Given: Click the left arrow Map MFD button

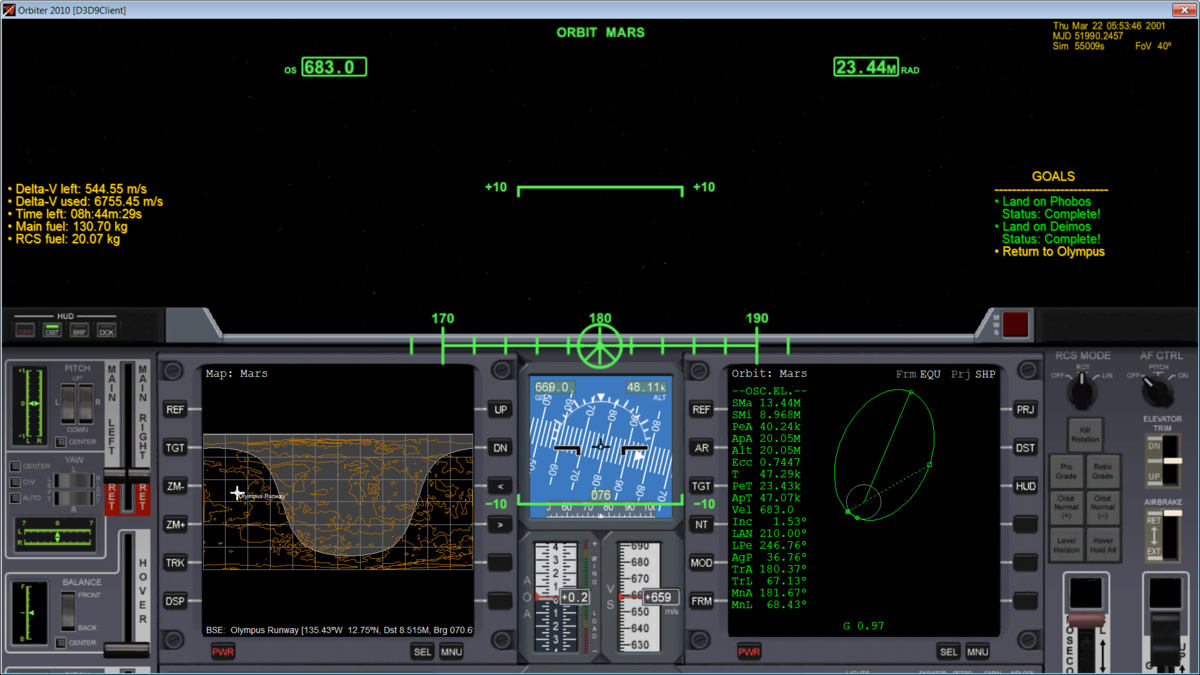Looking at the screenshot, I should (x=500, y=486).
